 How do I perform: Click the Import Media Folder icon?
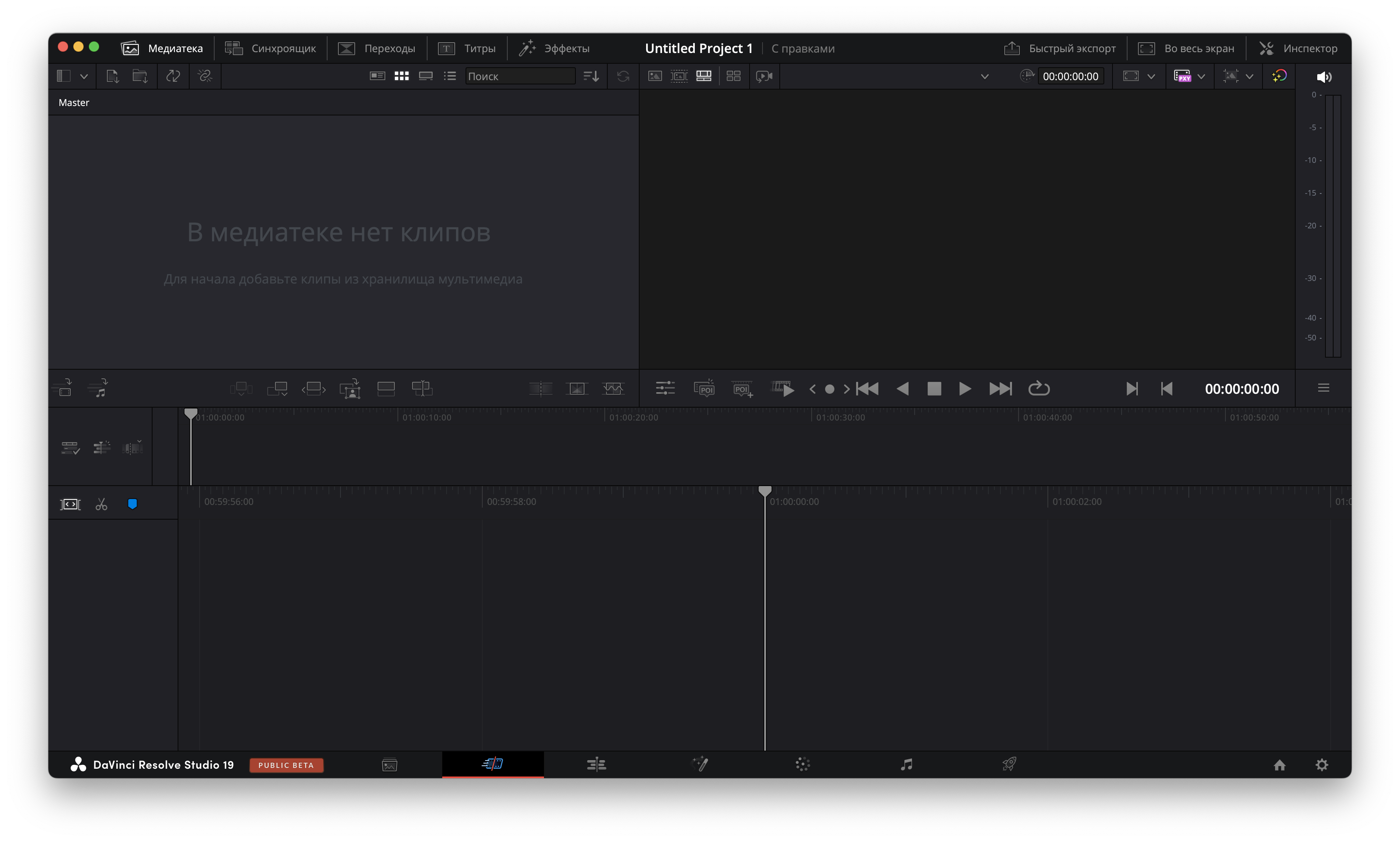140,76
